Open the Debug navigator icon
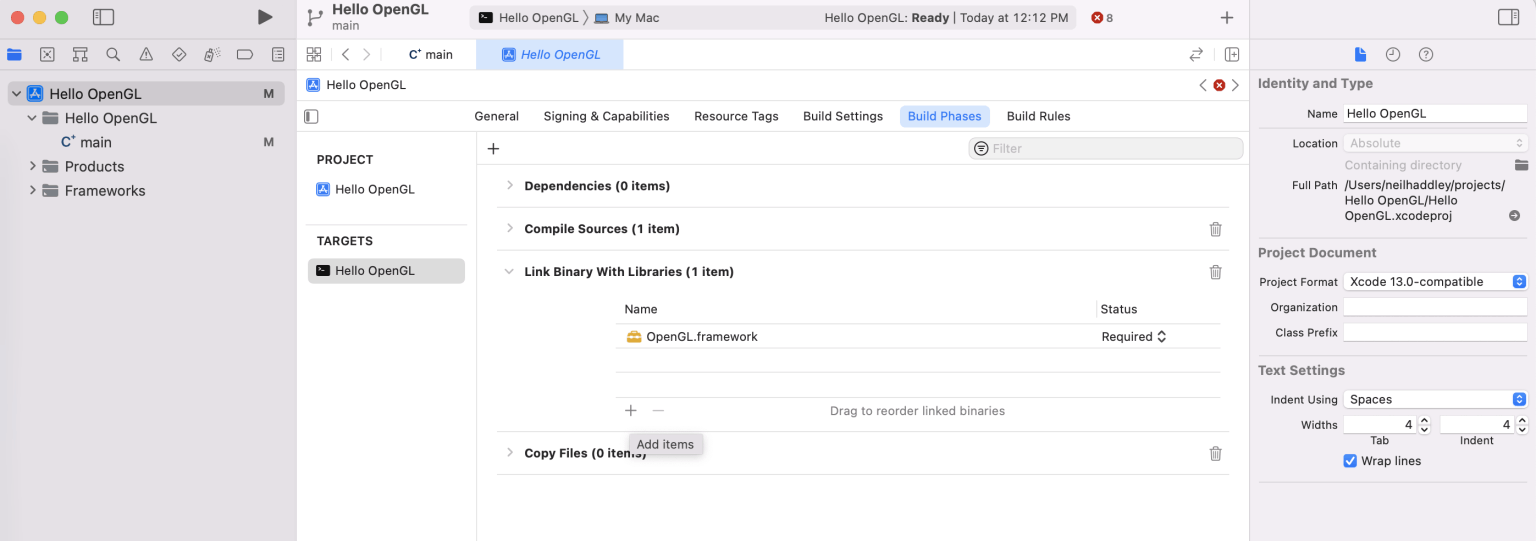The image size is (1536, 541). coord(212,55)
